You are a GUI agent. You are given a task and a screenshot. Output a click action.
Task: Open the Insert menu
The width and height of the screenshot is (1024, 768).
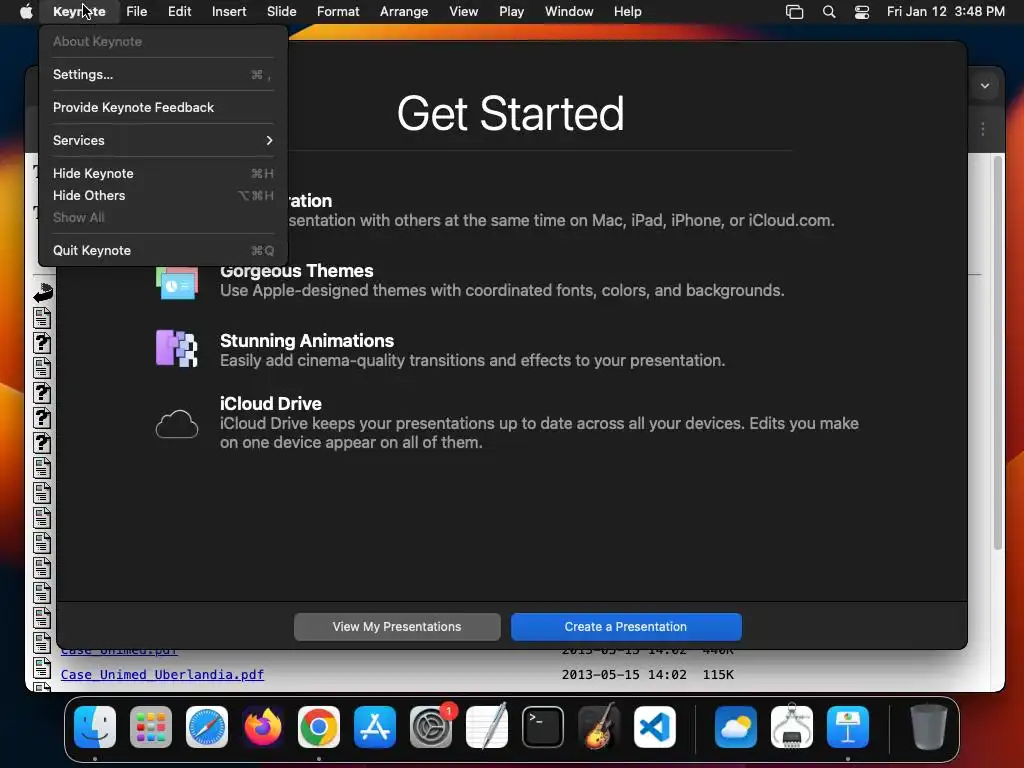tap(229, 12)
